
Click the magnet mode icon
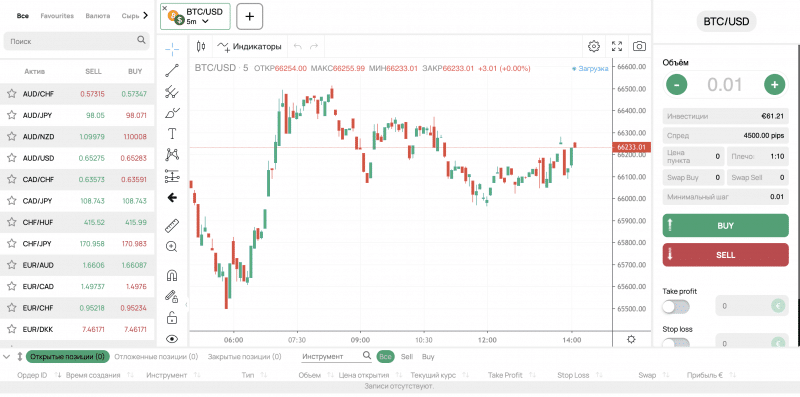point(172,276)
